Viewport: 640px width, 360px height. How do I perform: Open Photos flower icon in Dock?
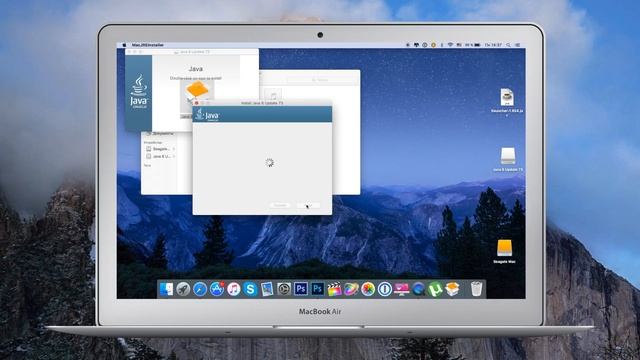click(x=368, y=289)
